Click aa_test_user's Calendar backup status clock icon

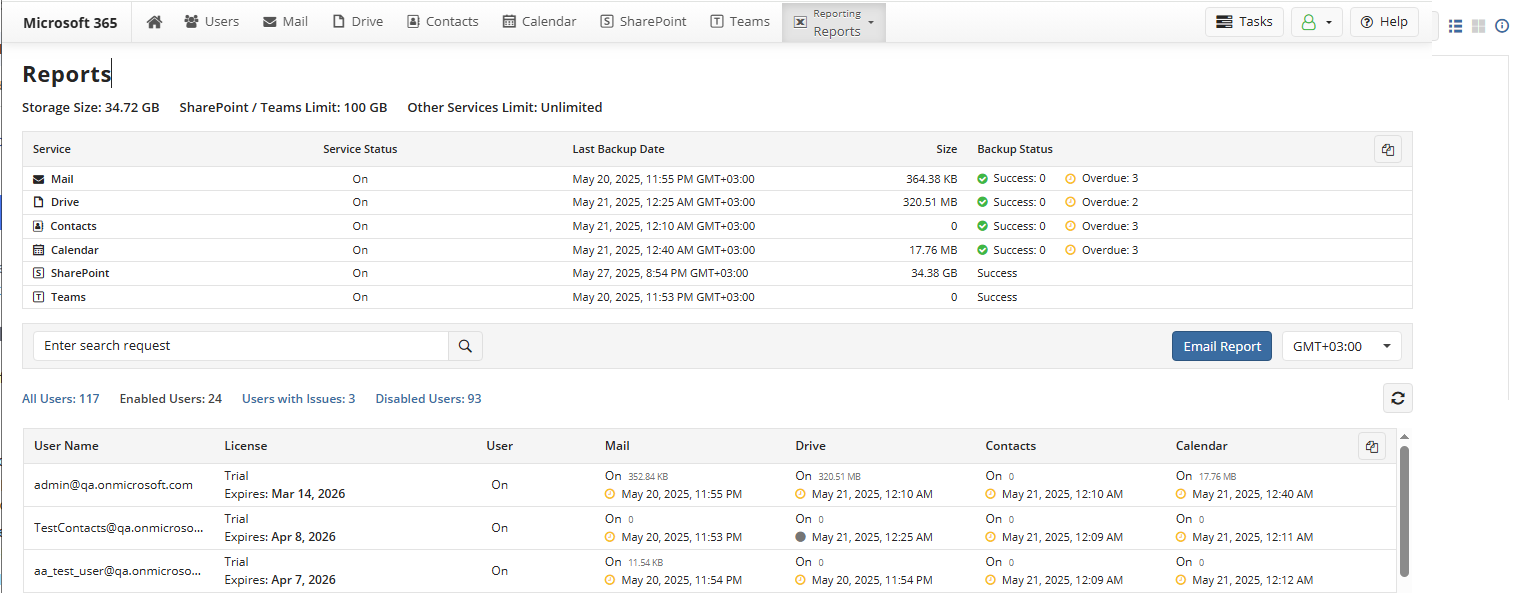click(1181, 580)
